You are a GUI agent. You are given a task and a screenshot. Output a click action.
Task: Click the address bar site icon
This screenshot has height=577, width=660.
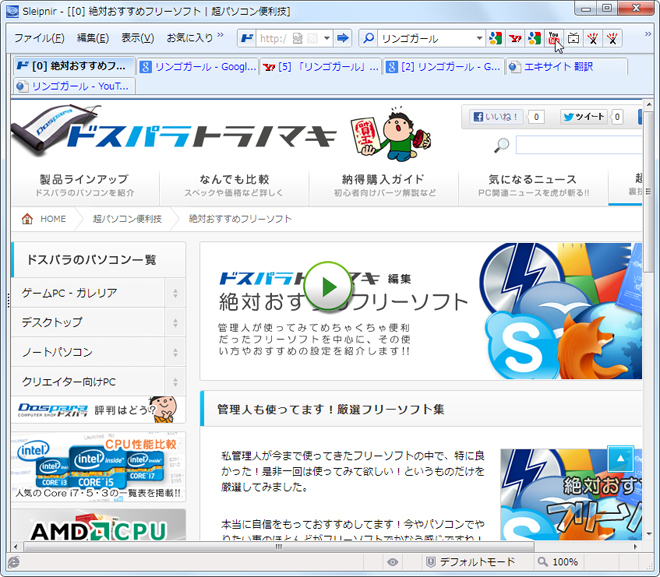click(247, 39)
